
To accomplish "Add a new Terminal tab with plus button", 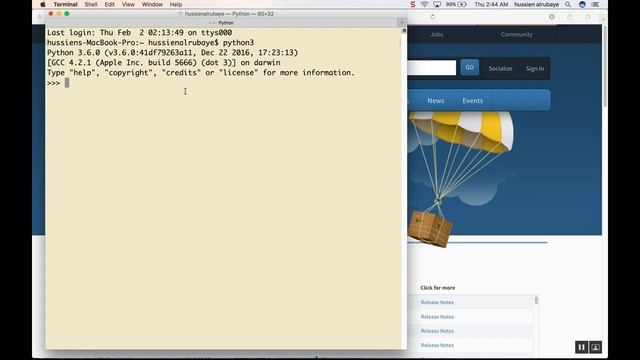I will point(402,22).
